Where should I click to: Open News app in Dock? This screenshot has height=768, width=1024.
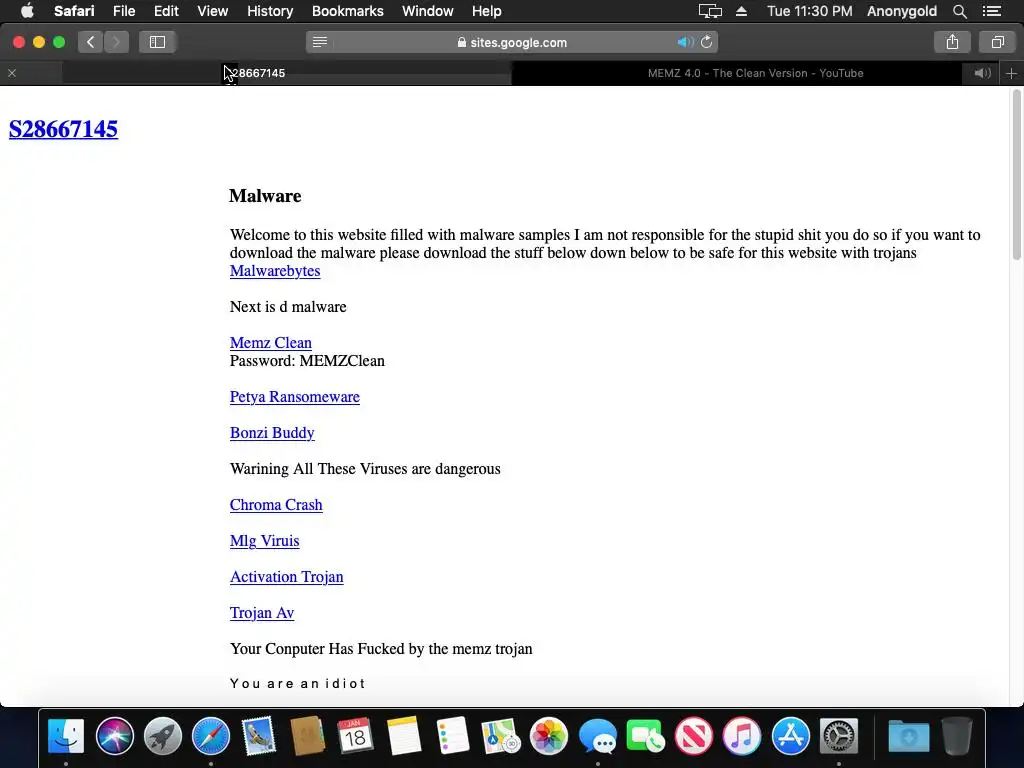(694, 736)
